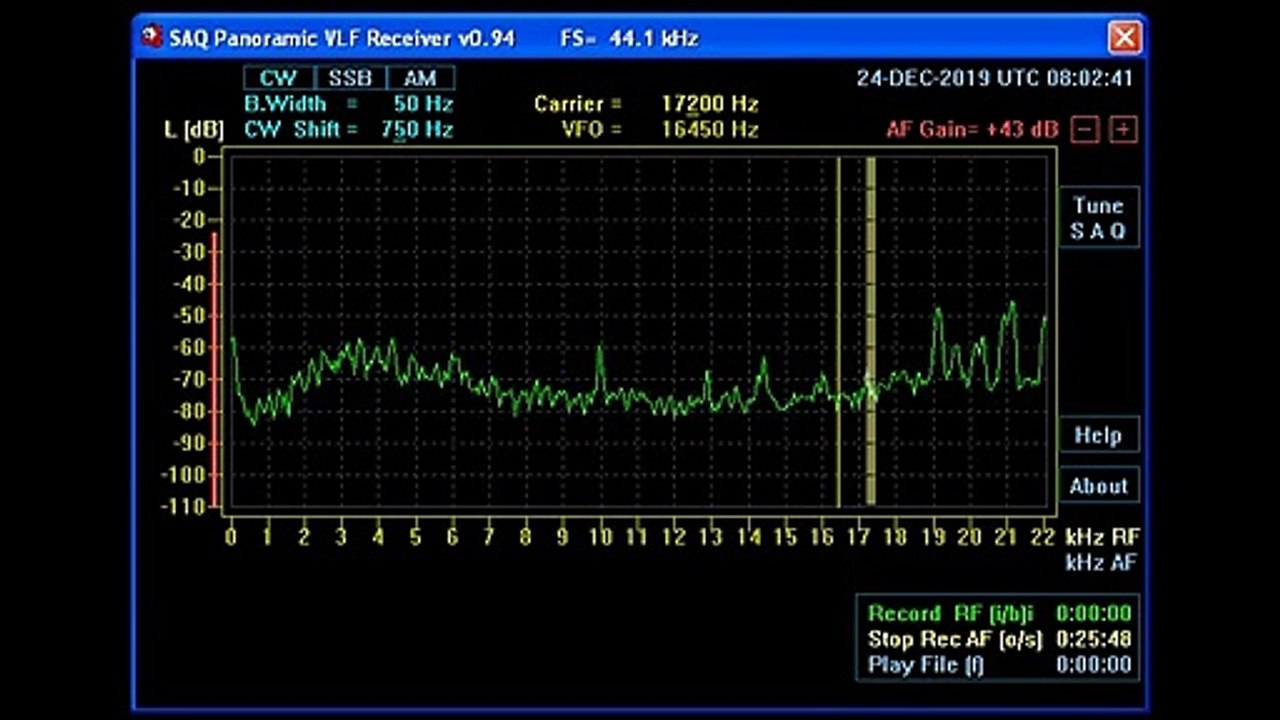Switch to CW mode
Screen dimensions: 1280x720
pos(279,78)
